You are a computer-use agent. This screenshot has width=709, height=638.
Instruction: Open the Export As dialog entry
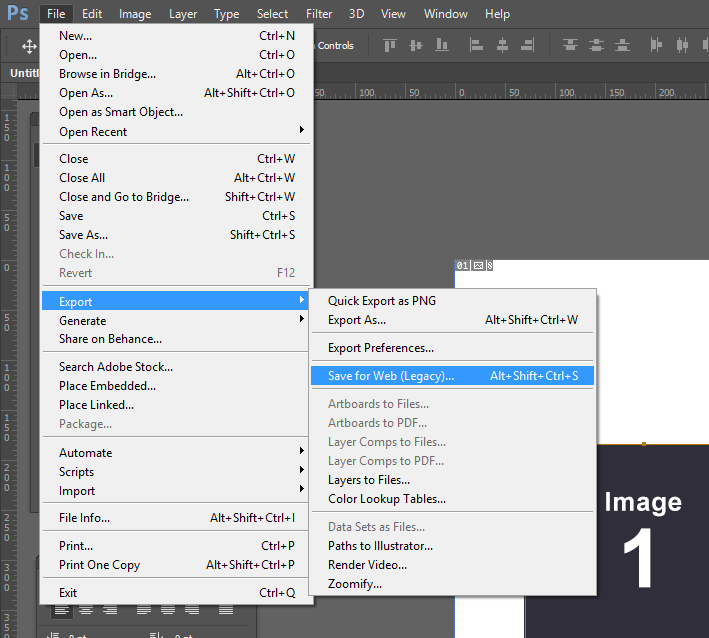(x=357, y=320)
